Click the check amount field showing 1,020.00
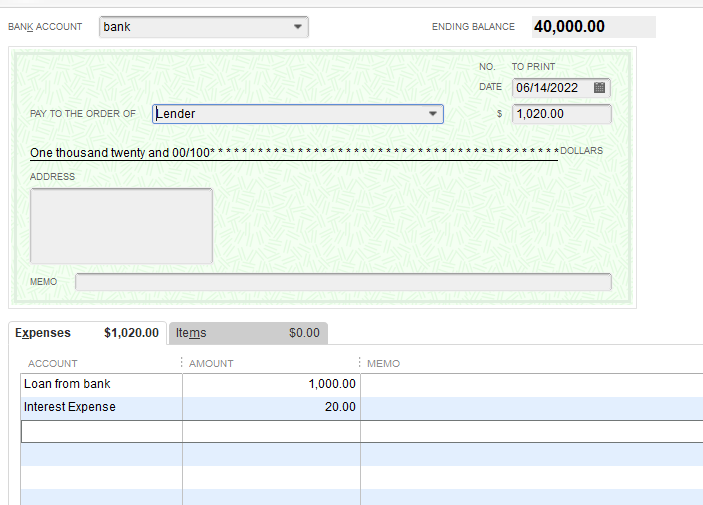 tap(562, 114)
